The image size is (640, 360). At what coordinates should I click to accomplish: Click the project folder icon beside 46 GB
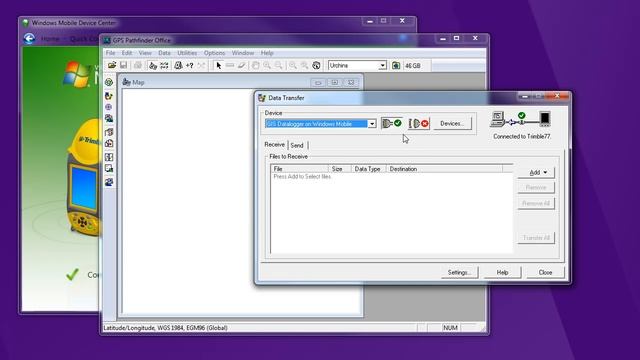[x=396, y=65]
